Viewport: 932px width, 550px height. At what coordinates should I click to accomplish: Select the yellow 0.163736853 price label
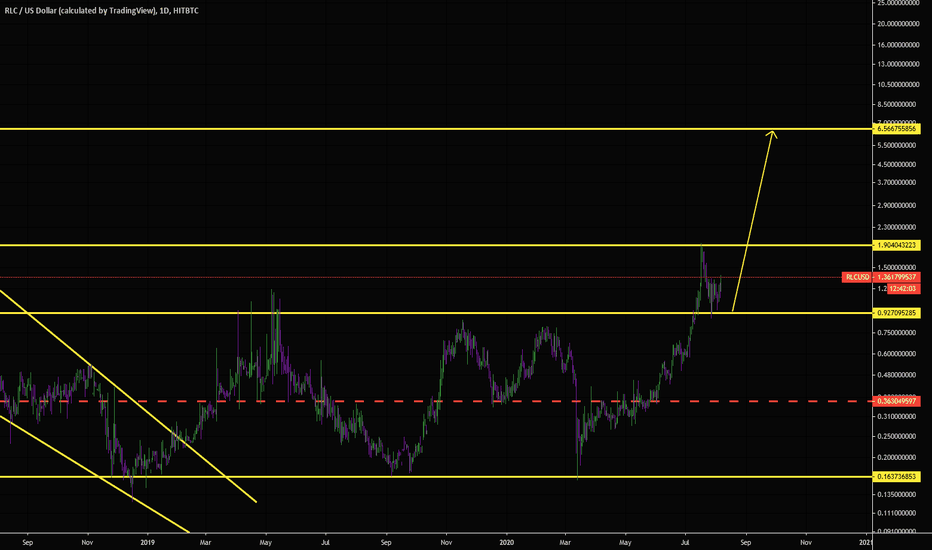(x=896, y=477)
